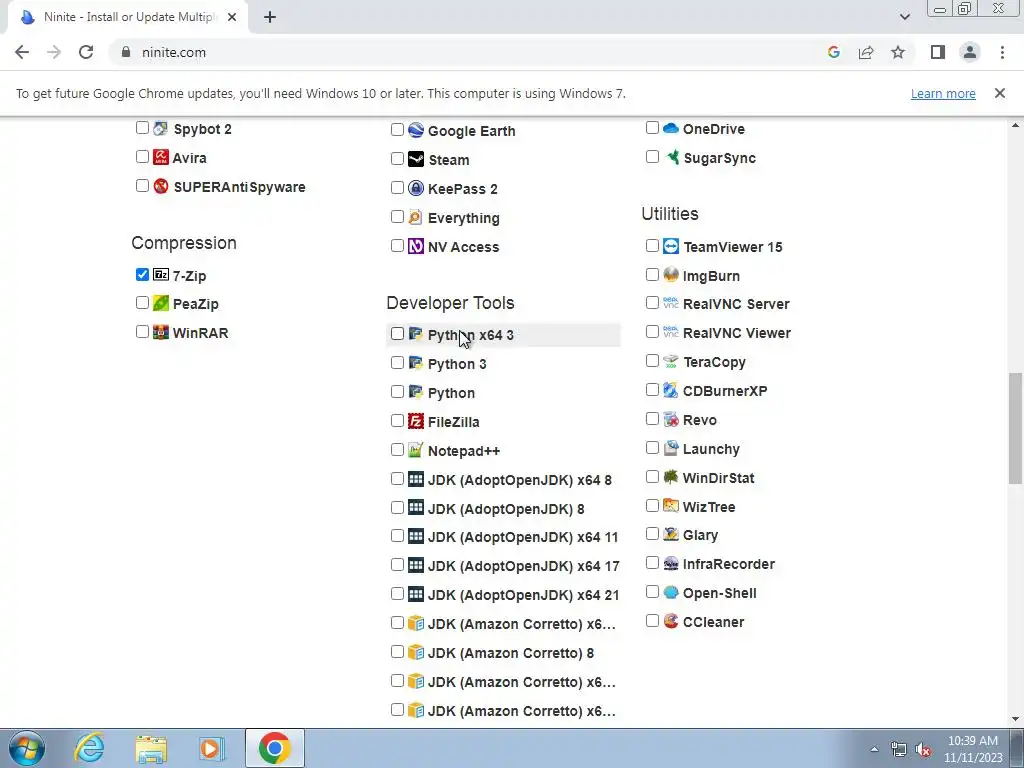Viewport: 1024px width, 768px height.
Task: Click the OneDrive cloud icon
Action: 671,128
